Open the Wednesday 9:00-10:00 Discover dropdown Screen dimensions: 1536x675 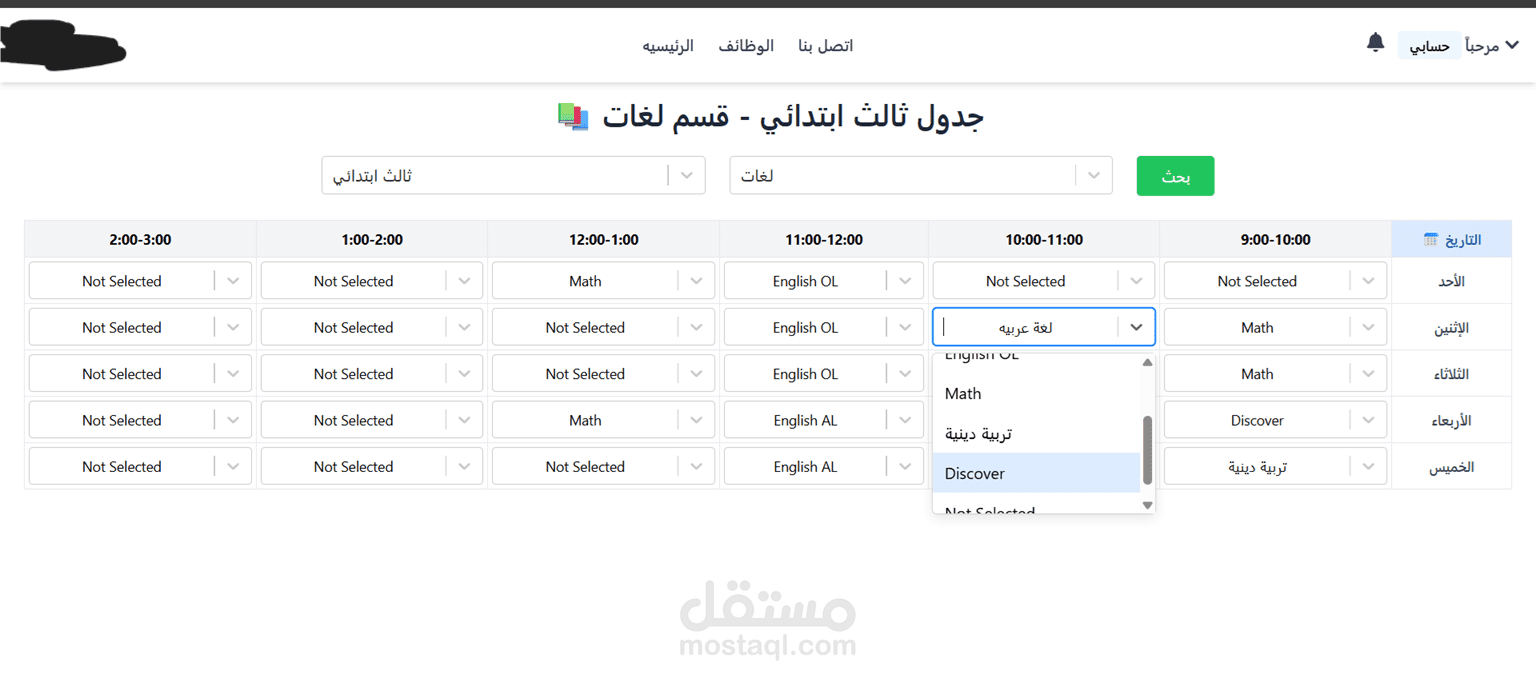tap(1275, 419)
